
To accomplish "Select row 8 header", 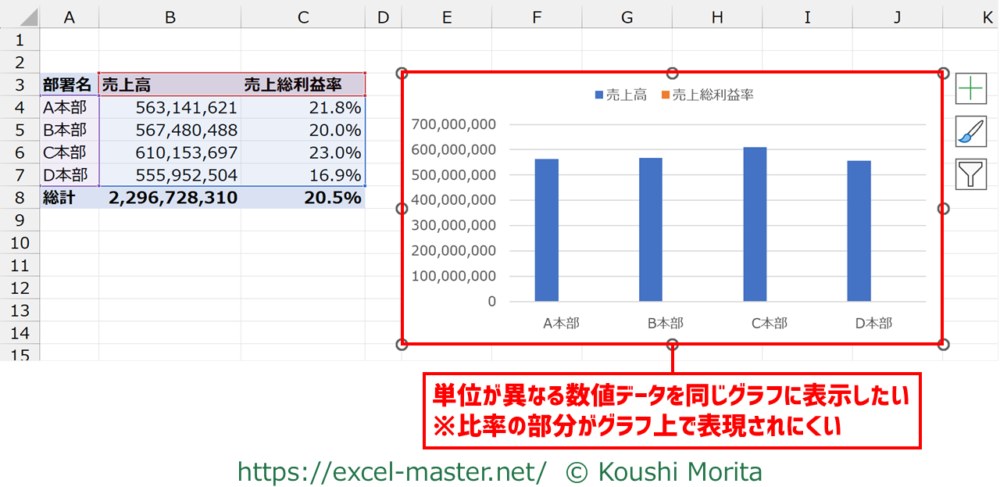I will 19,197.
